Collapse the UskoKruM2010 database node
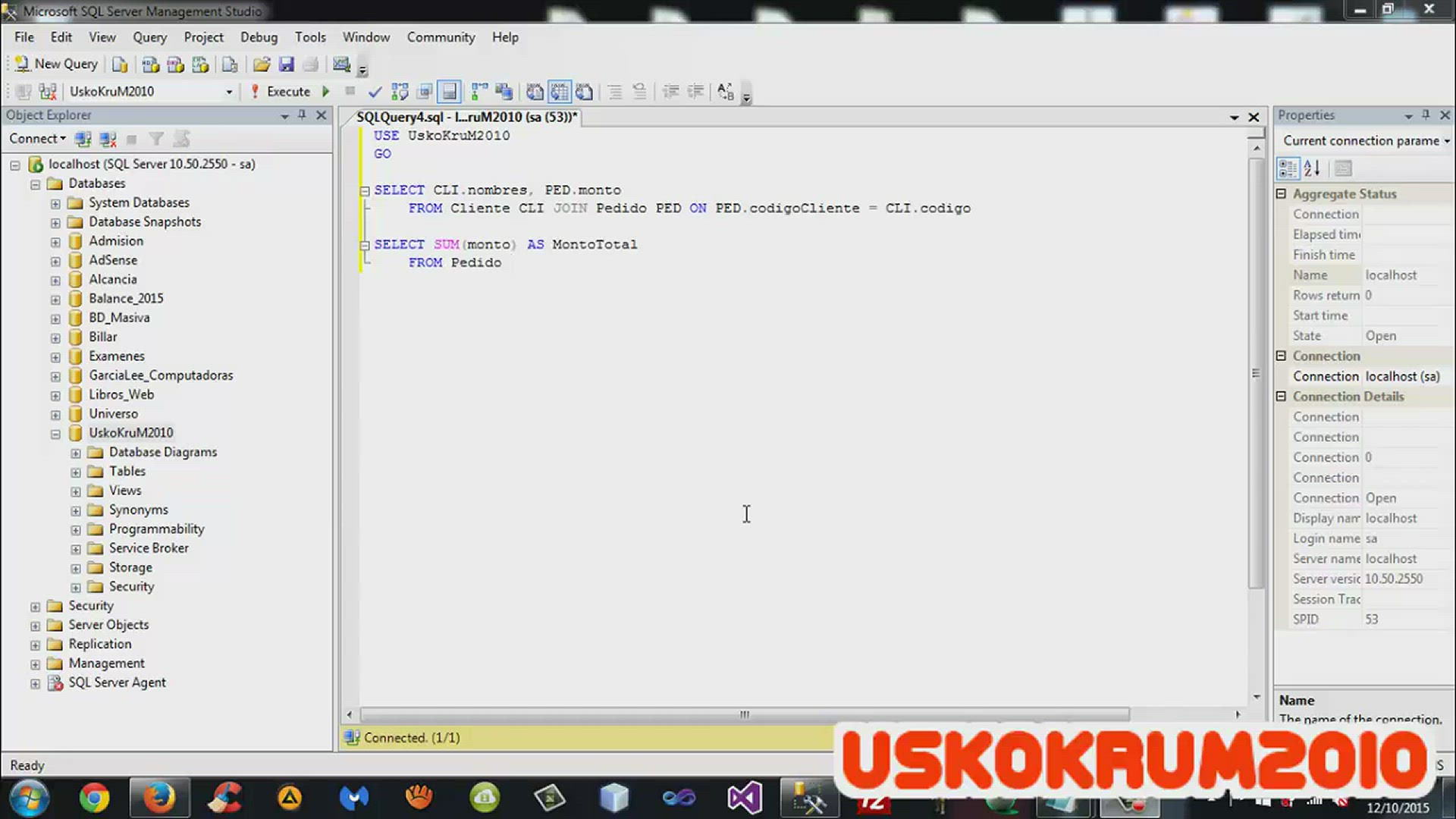Image resolution: width=1456 pixels, height=819 pixels. 55,434
